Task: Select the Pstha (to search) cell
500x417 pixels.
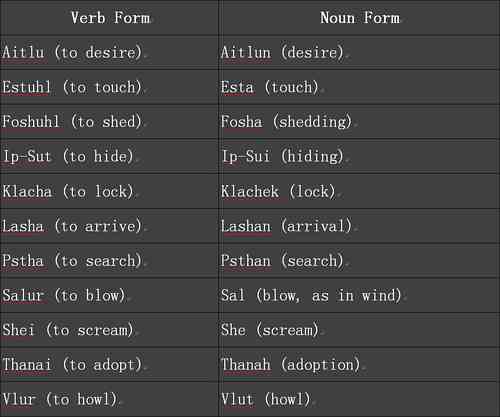Action: point(109,261)
